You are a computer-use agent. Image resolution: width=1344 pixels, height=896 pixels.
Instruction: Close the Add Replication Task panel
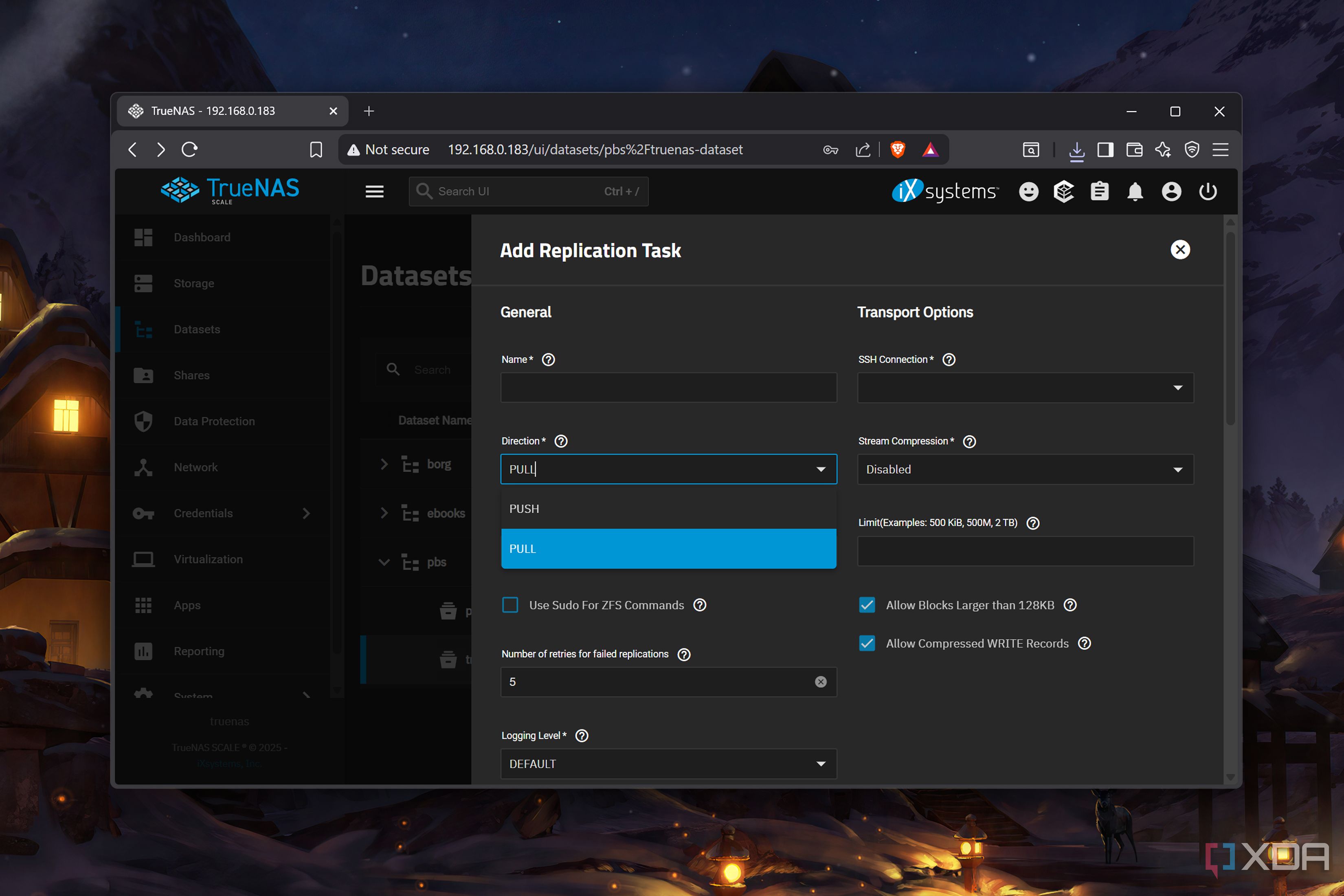tap(1180, 250)
